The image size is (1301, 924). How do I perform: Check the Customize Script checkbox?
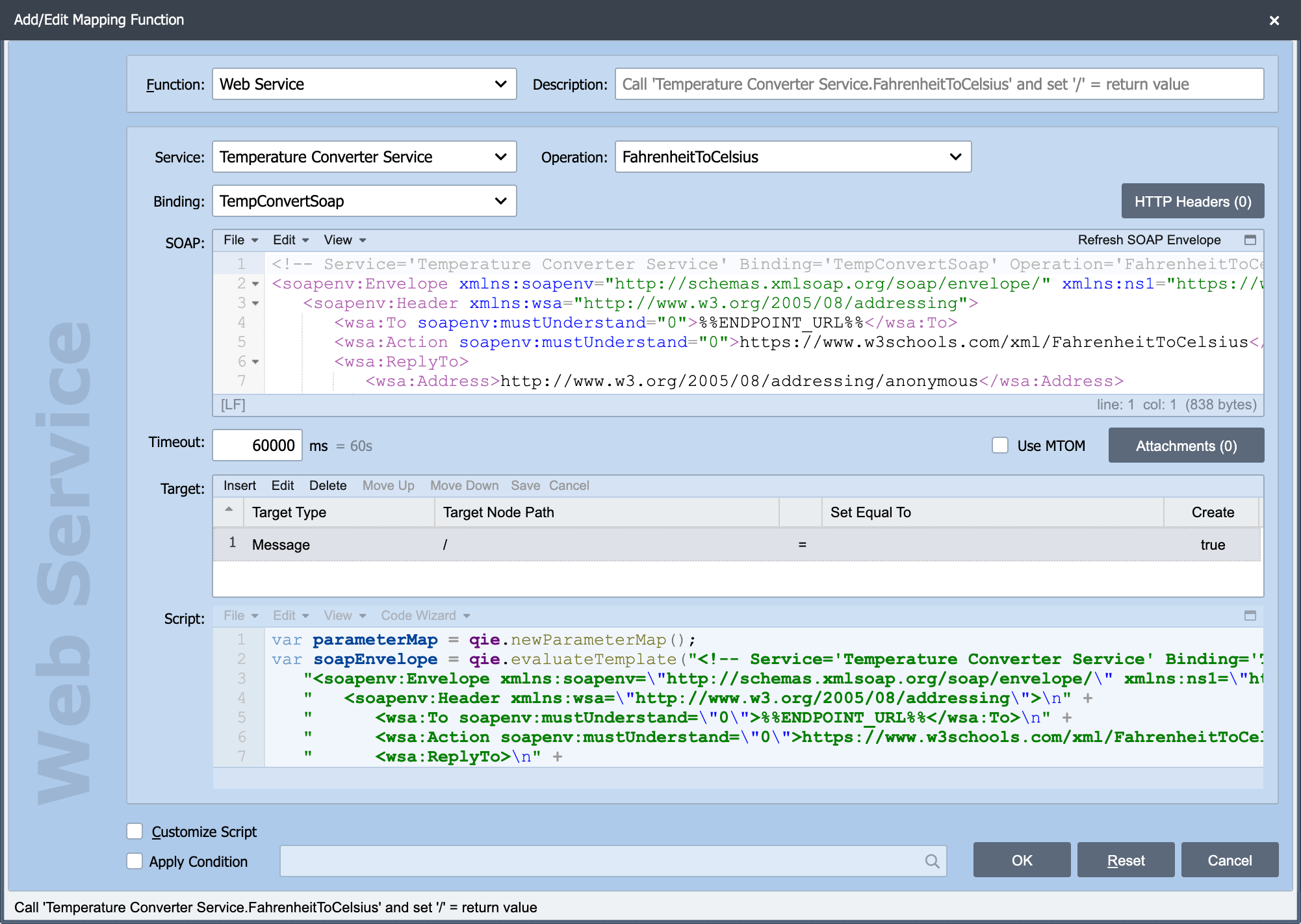135,831
